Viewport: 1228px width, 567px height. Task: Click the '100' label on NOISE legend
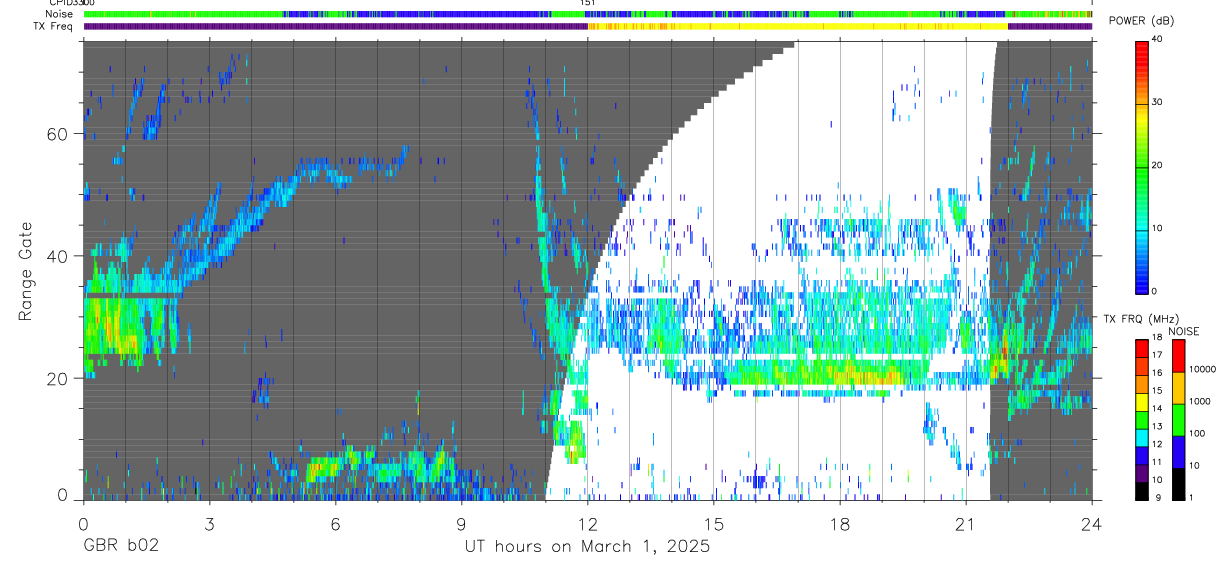(1195, 433)
